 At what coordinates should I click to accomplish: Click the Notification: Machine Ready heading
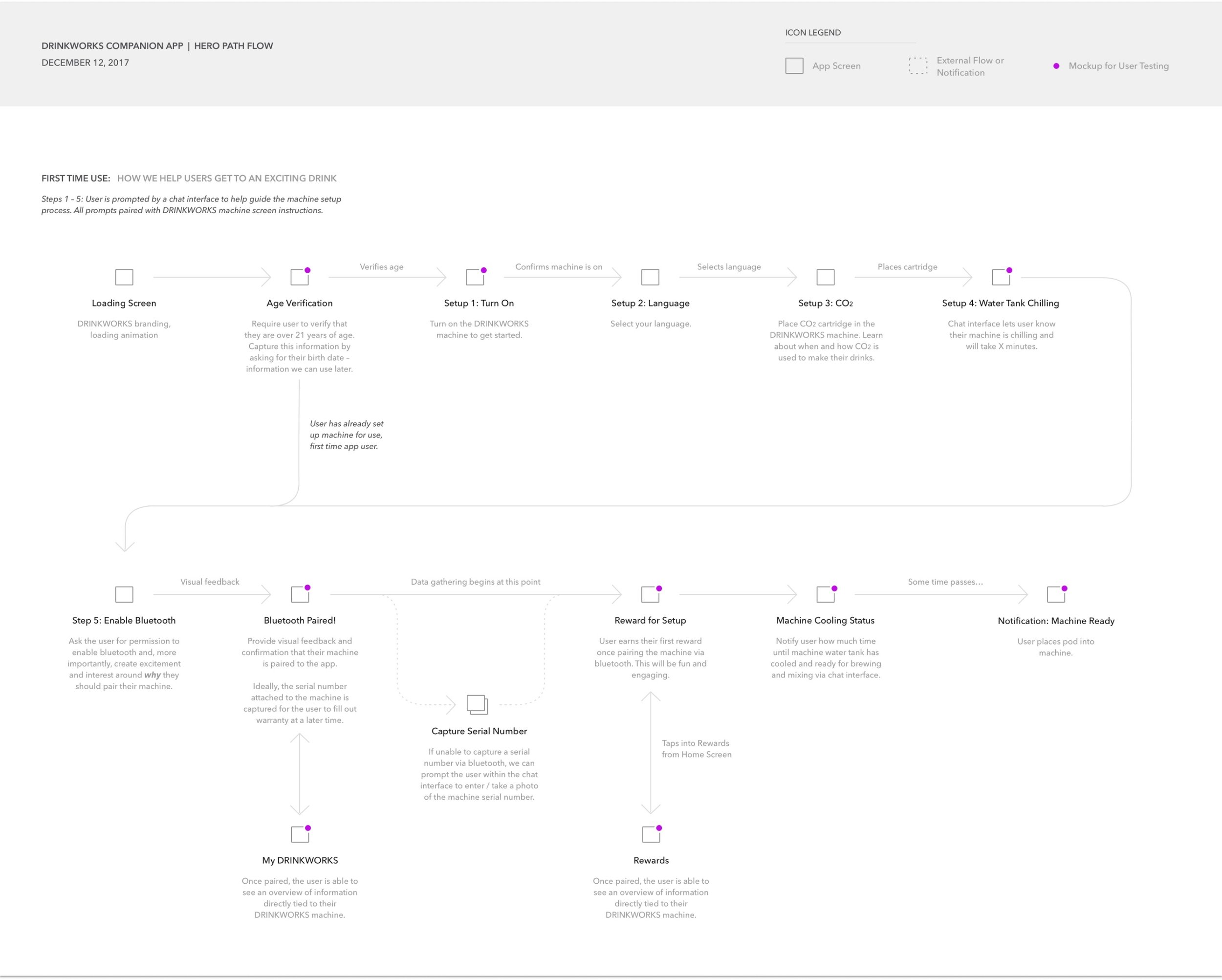point(1056,621)
